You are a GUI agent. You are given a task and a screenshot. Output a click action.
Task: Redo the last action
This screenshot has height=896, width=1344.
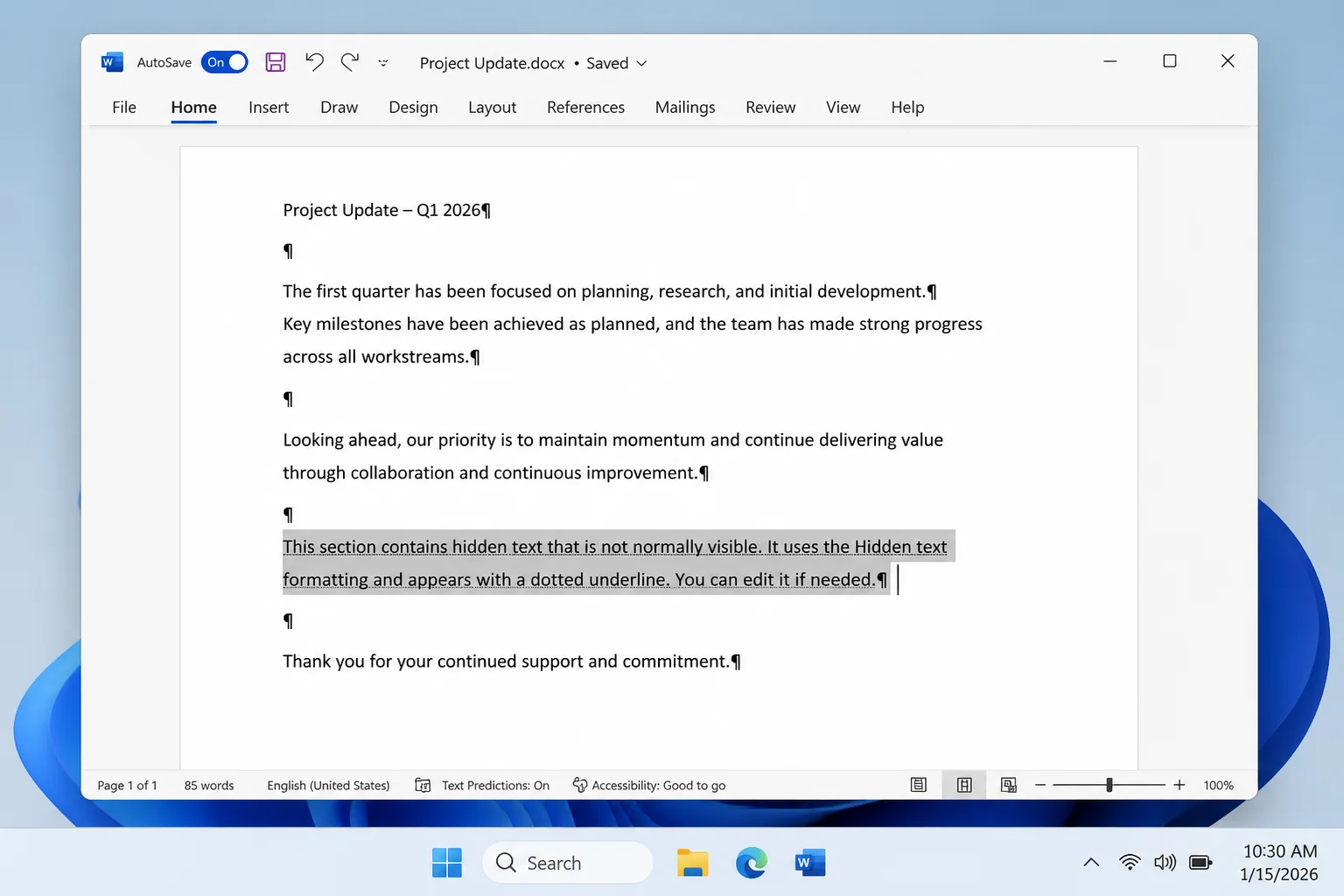point(350,62)
